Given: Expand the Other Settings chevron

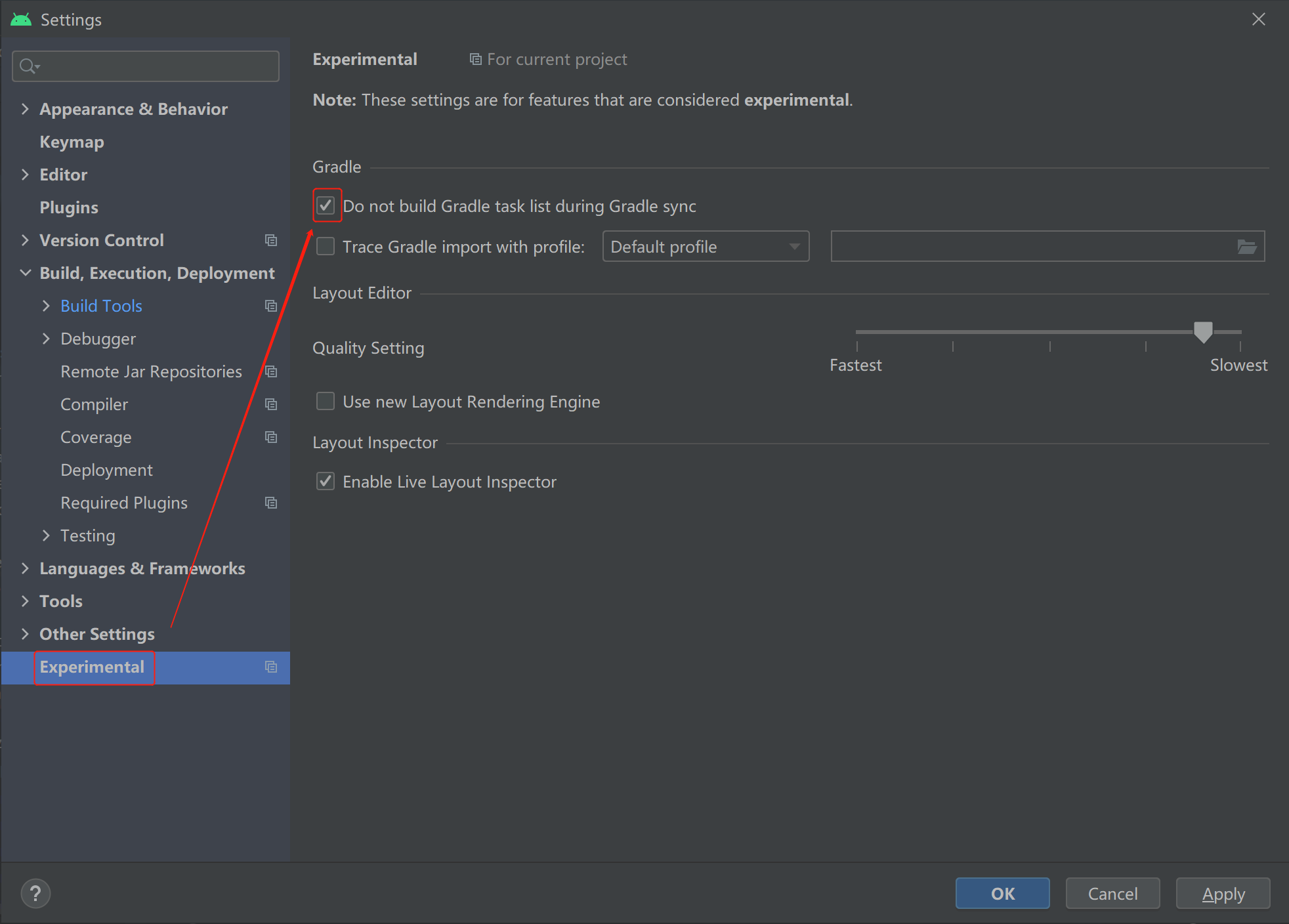Looking at the screenshot, I should 25,634.
